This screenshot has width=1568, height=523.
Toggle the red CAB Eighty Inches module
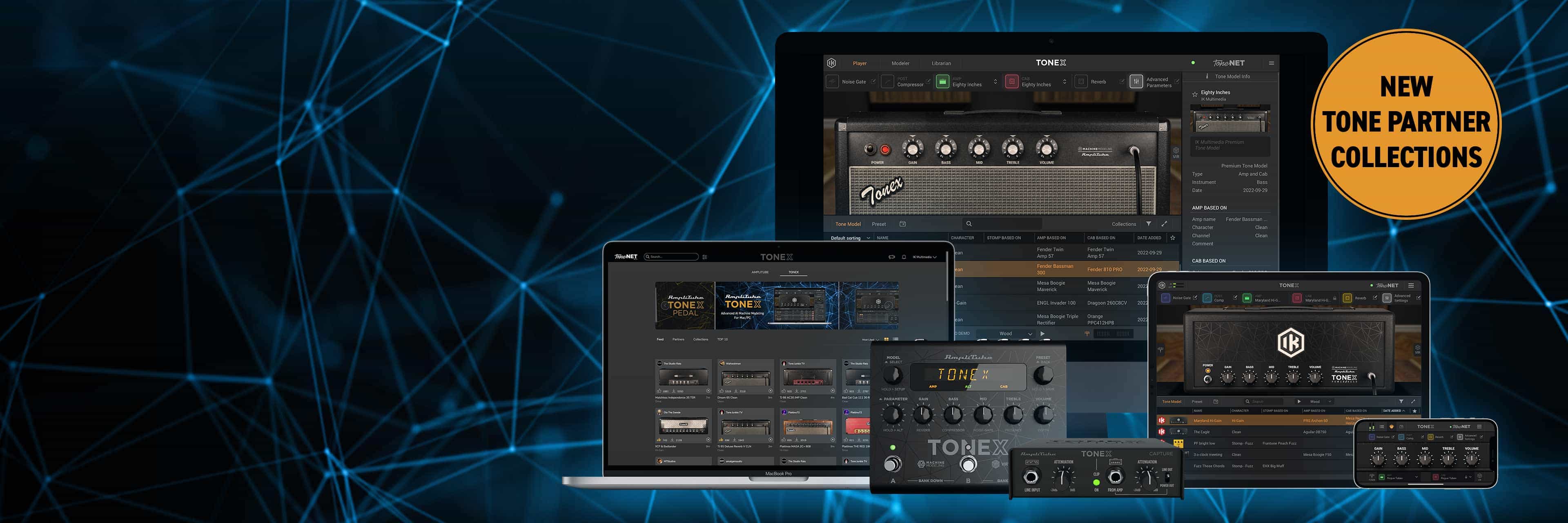coord(1012,82)
